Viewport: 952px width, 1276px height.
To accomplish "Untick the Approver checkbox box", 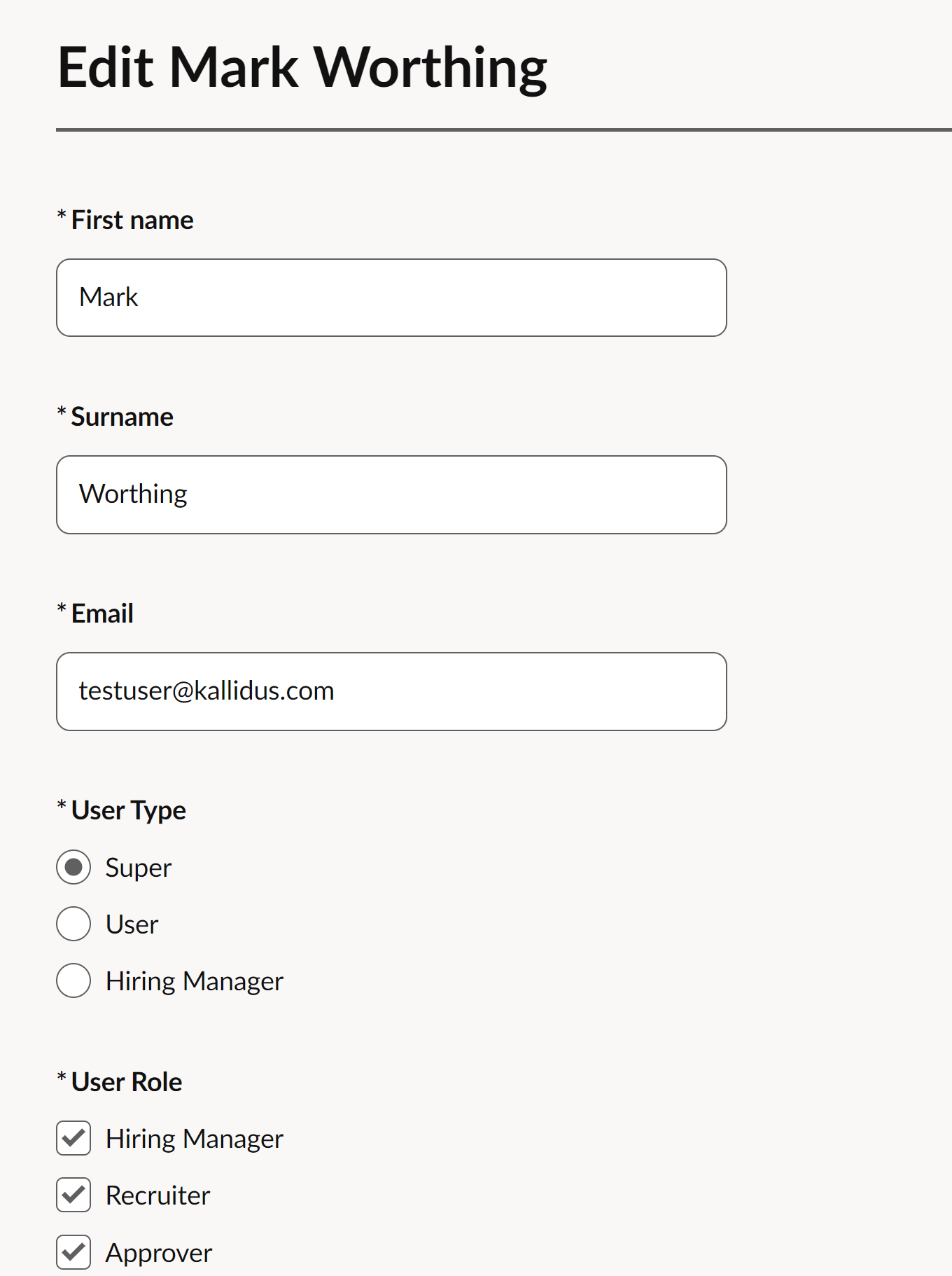I will pos(73,1252).
